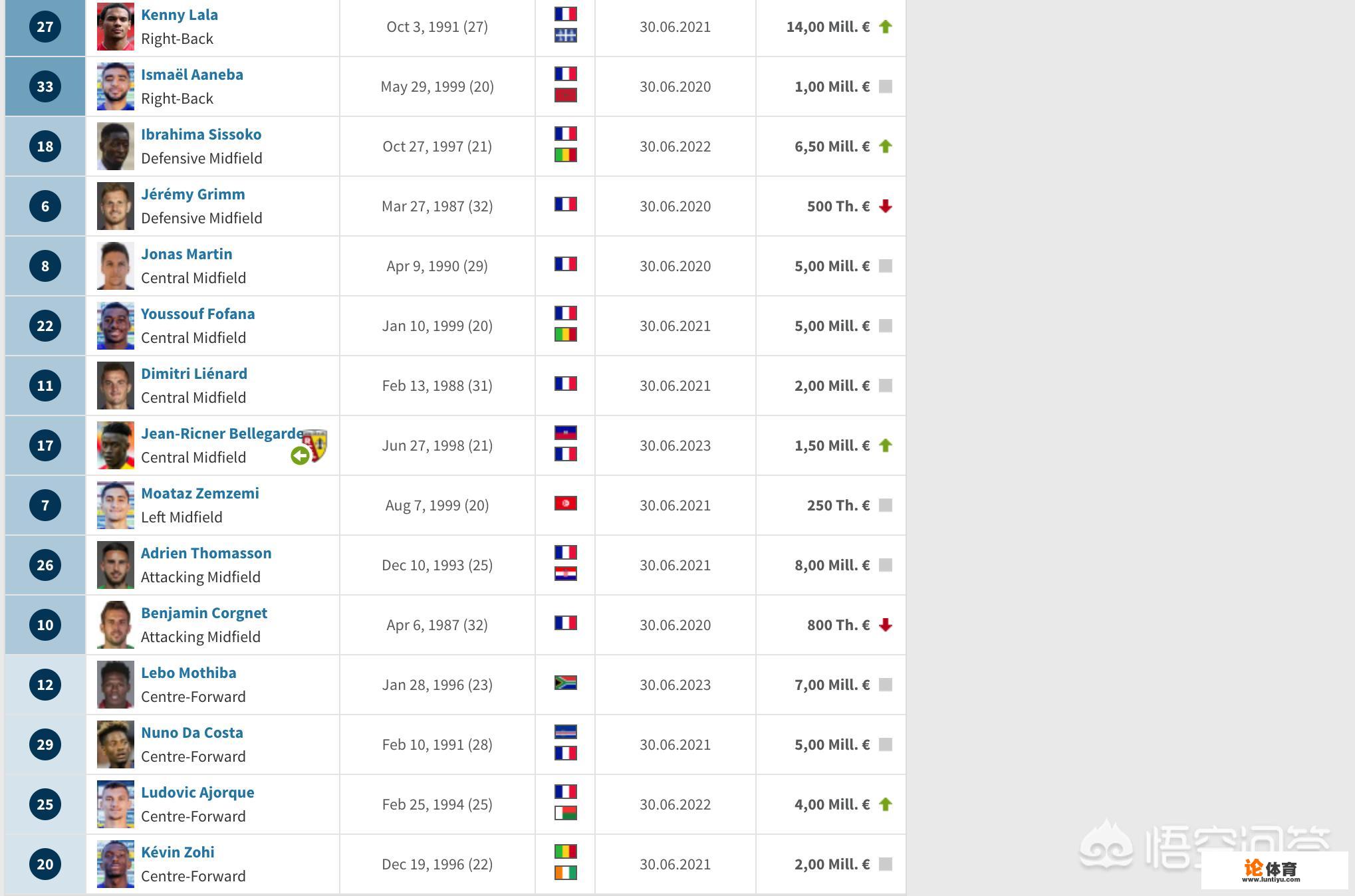Open Youssouf Fofana's profile link
The height and width of the screenshot is (896, 1355).
point(197,314)
